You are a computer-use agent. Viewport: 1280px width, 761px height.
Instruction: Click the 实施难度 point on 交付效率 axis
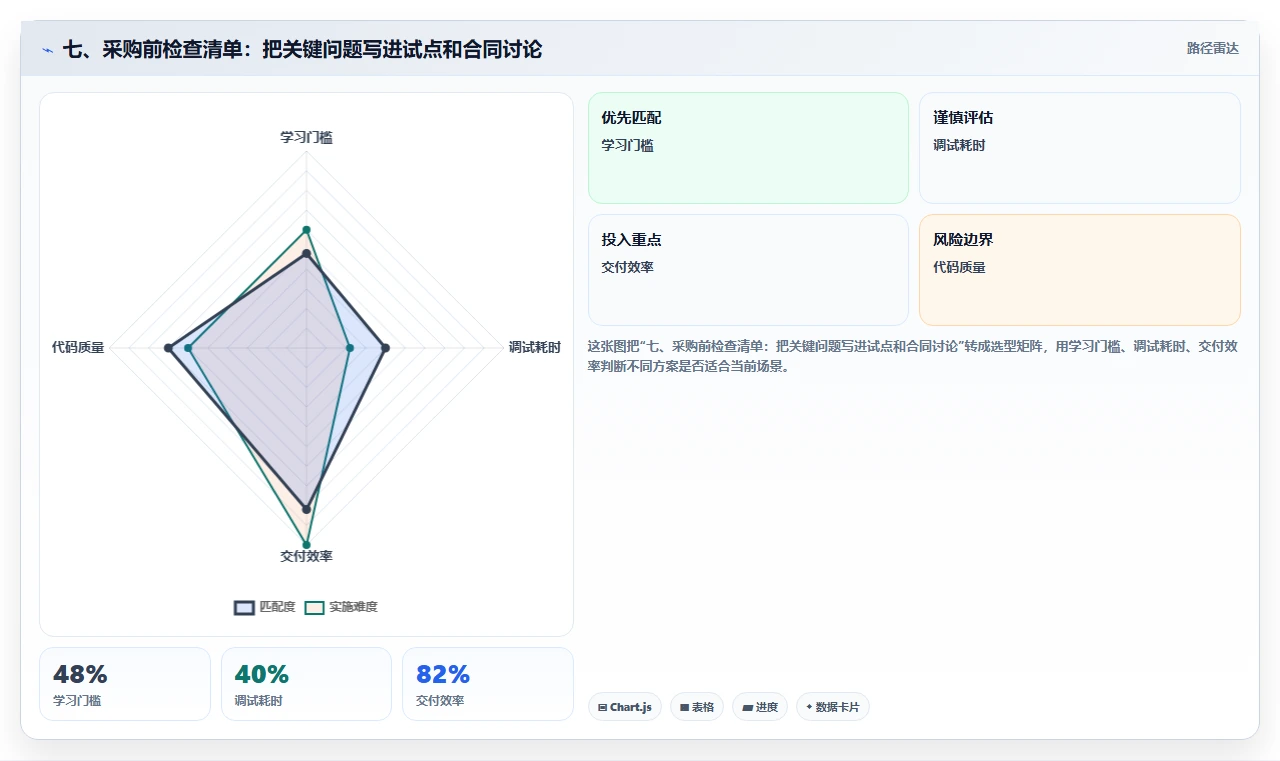(x=307, y=545)
